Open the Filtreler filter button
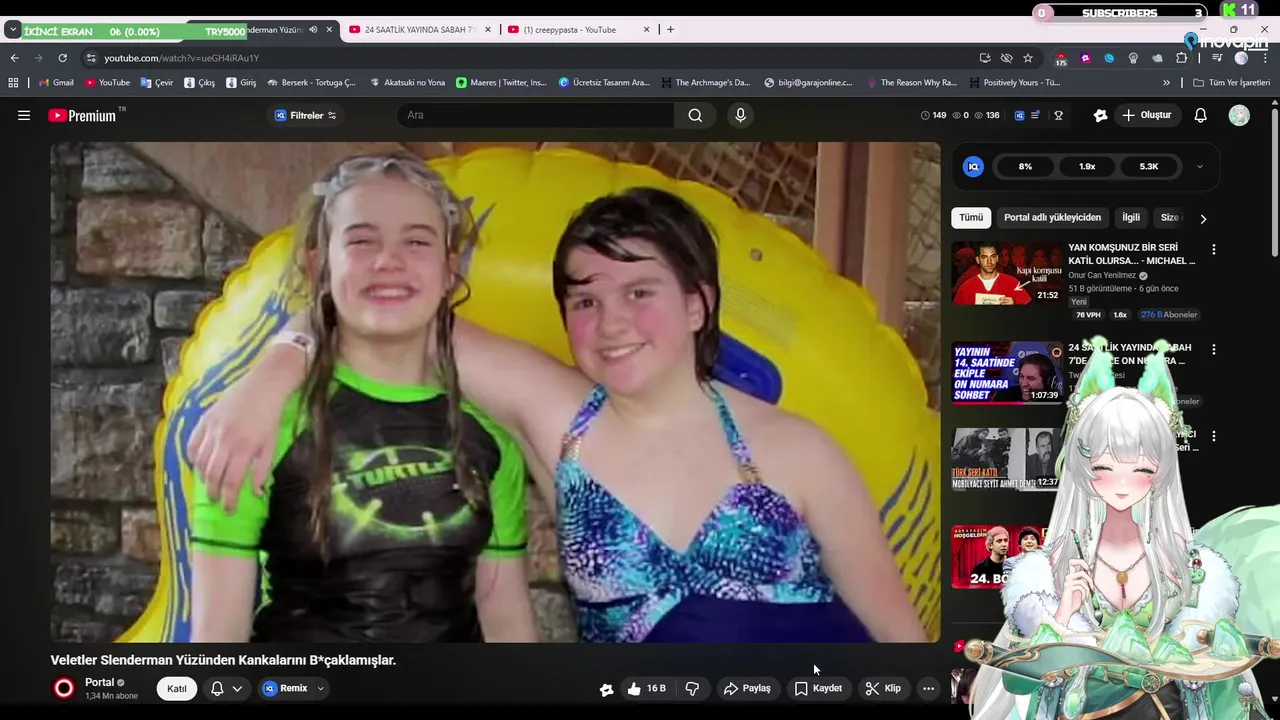This screenshot has width=1280, height=720. point(305,116)
